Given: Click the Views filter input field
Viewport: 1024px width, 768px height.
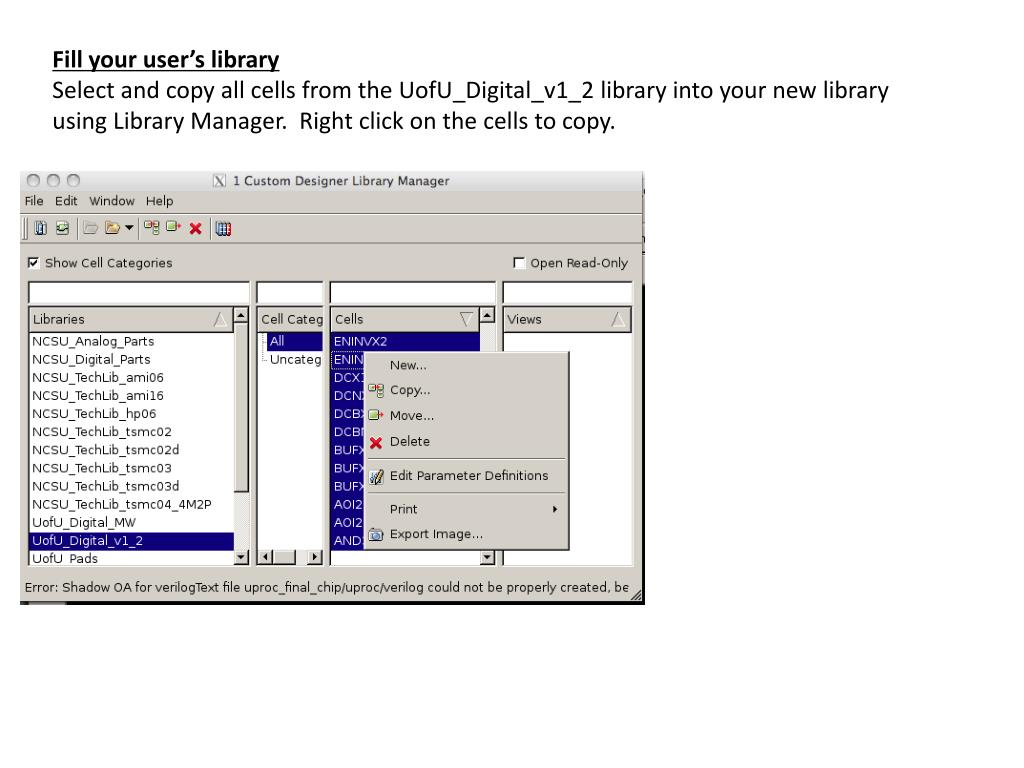Looking at the screenshot, I should 568,293.
